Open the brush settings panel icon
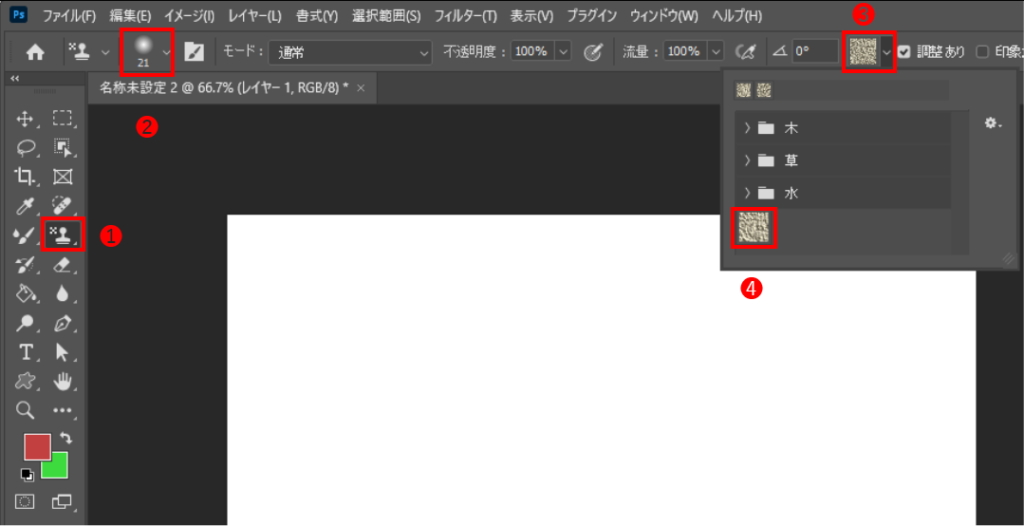 pyautogui.click(x=194, y=52)
